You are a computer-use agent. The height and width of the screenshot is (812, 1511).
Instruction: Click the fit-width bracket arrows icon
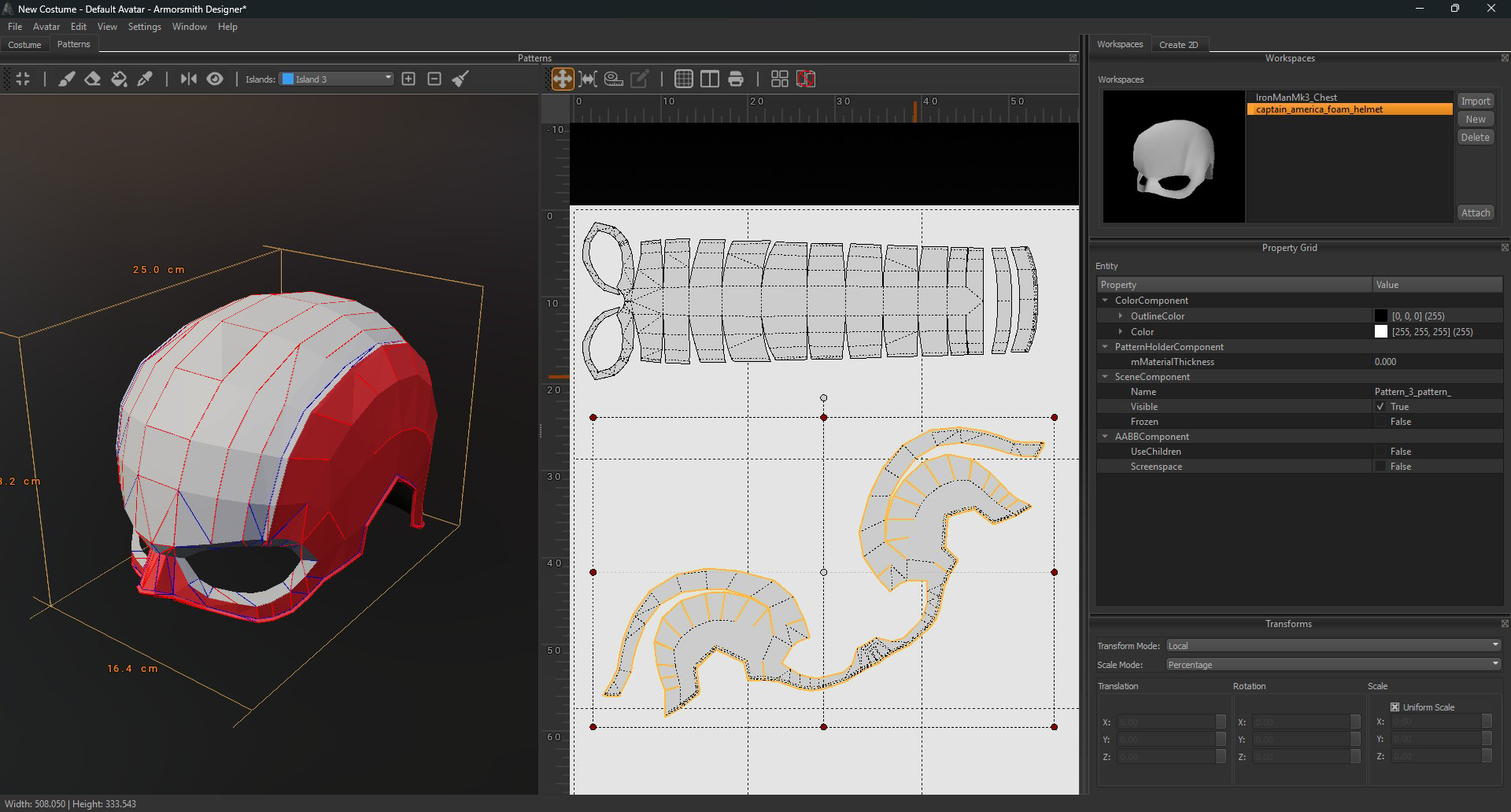(x=588, y=79)
